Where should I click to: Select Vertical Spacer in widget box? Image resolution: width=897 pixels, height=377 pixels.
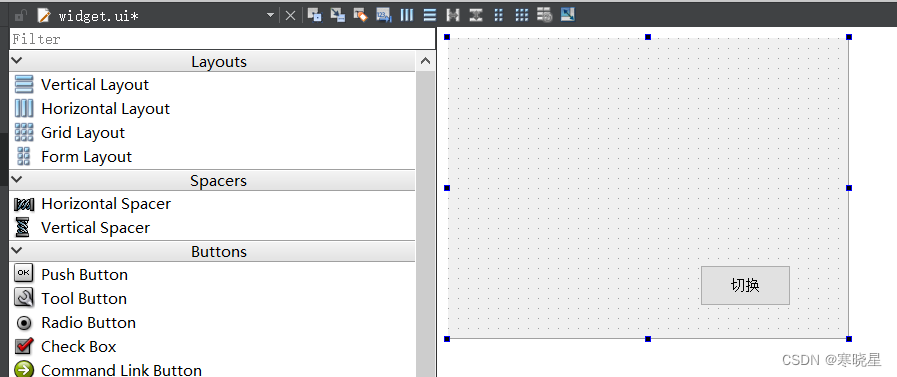point(212,228)
